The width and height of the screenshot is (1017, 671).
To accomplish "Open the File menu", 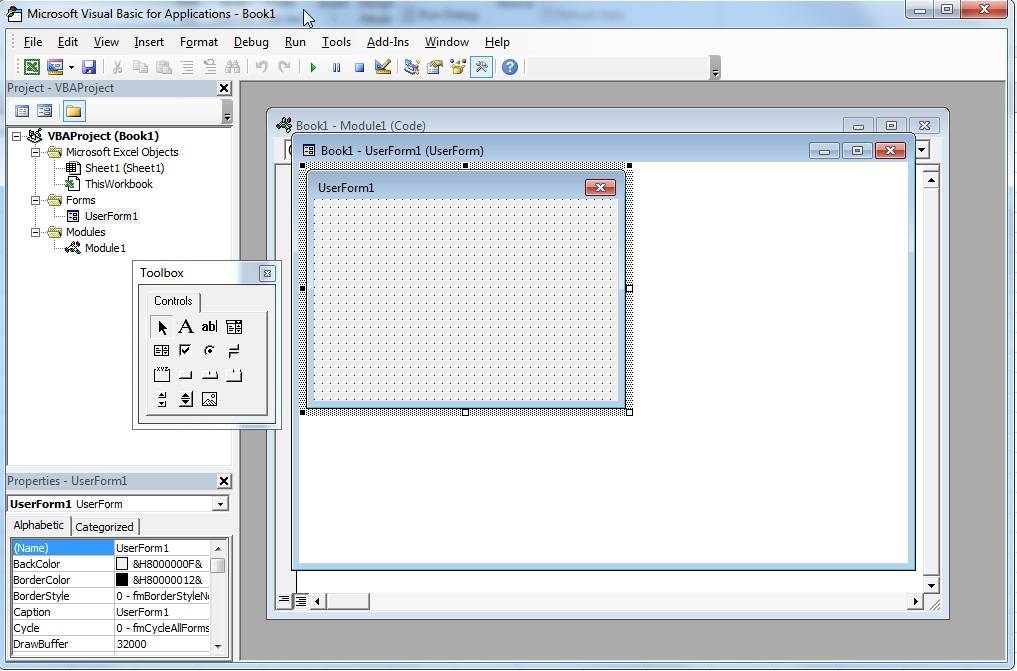I will click(32, 42).
